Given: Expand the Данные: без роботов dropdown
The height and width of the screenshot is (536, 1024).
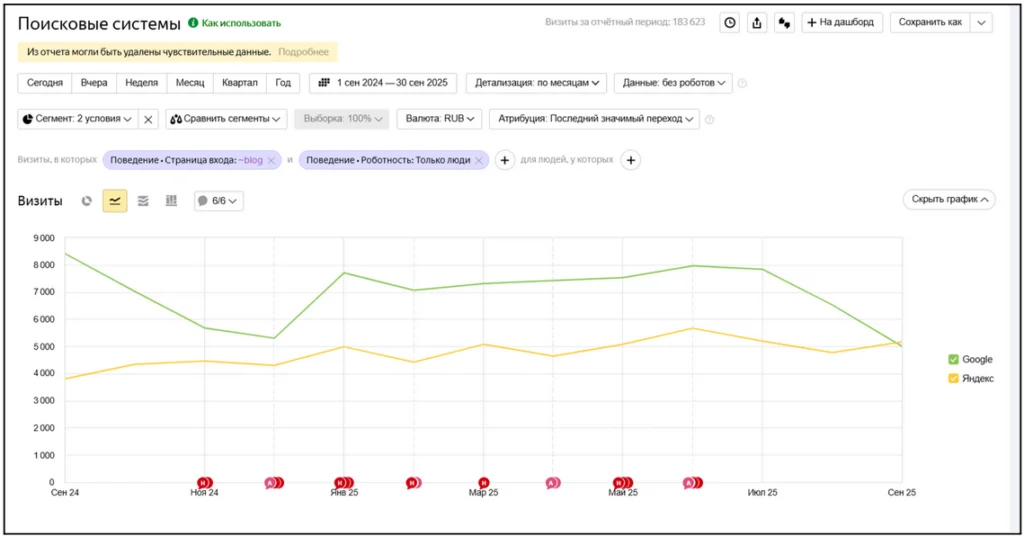Looking at the screenshot, I should tap(673, 83).
